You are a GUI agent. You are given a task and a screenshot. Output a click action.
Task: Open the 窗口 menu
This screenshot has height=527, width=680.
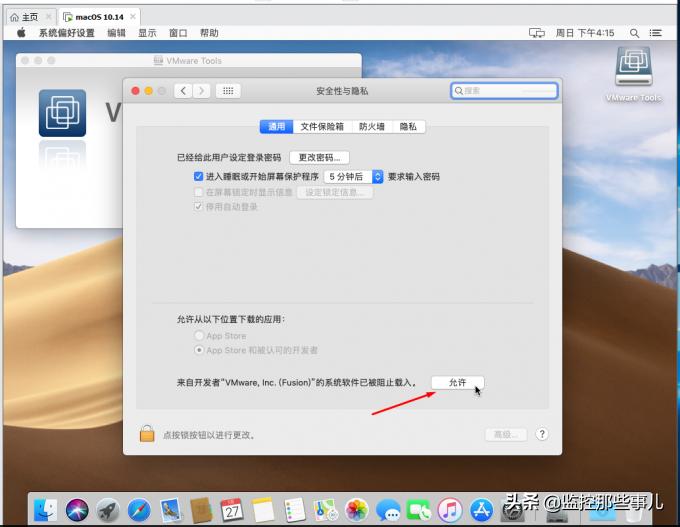178,33
